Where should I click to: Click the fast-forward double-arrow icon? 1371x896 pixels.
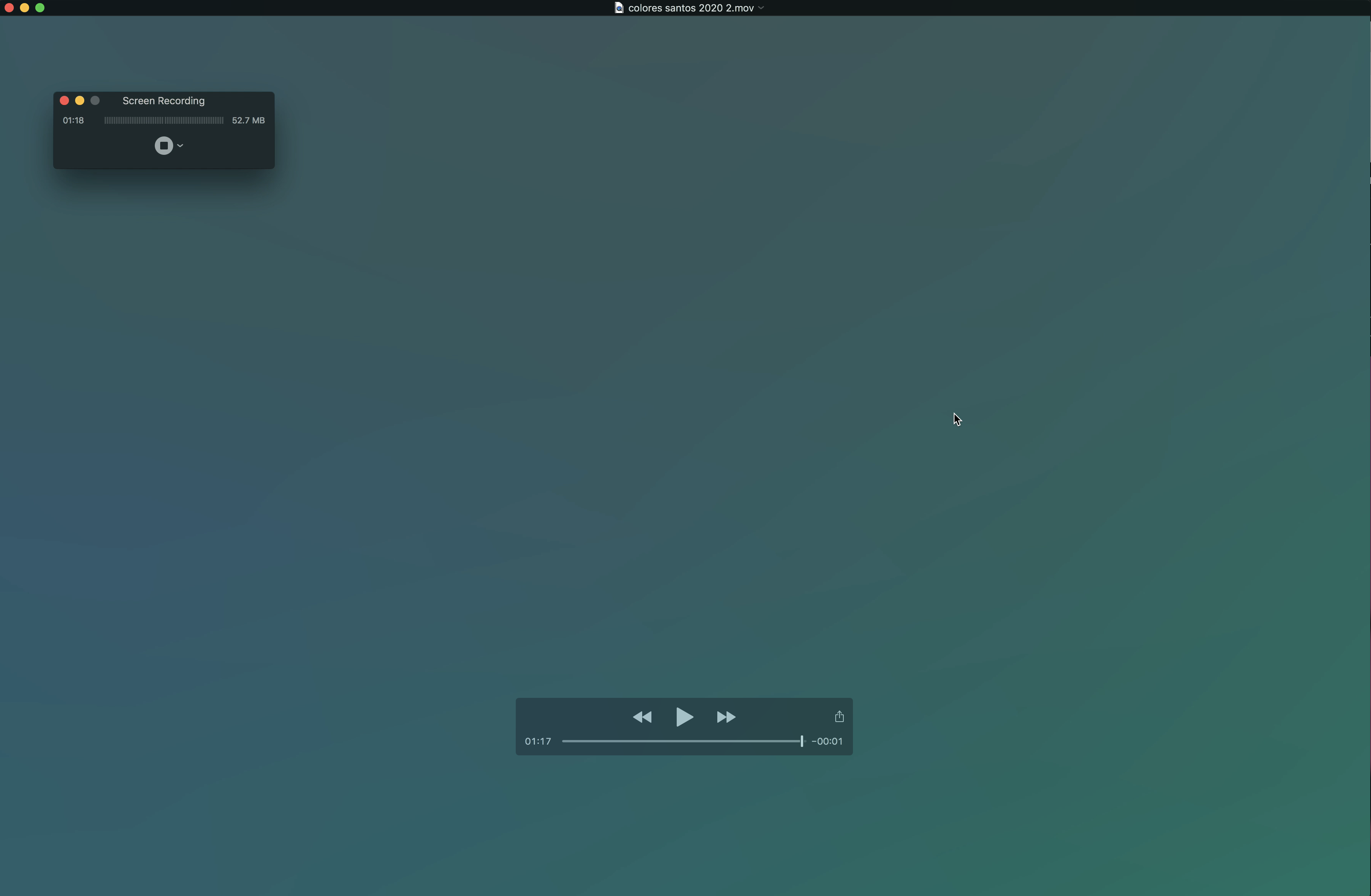point(726,717)
